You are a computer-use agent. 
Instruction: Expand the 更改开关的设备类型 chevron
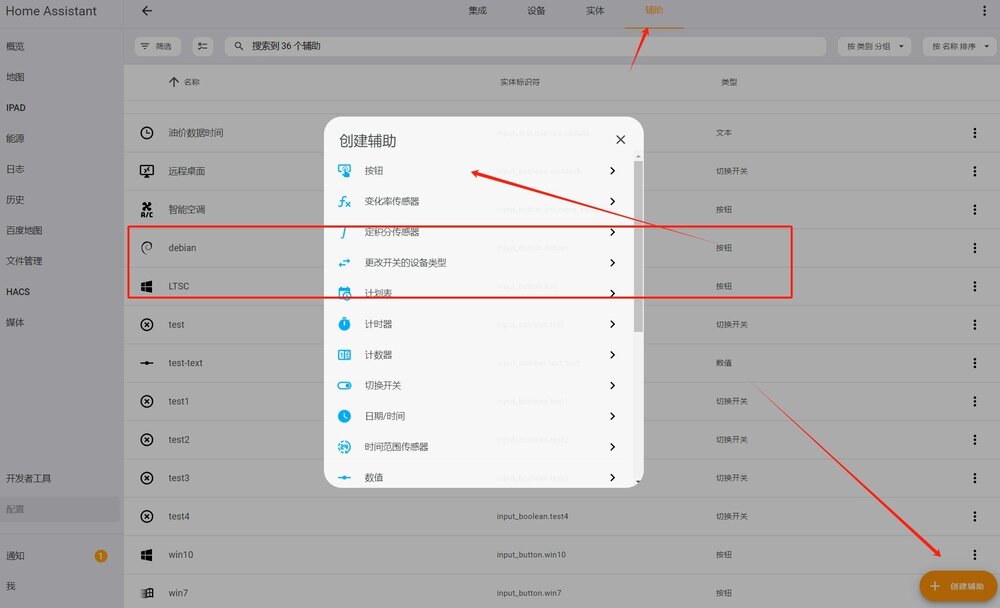coord(612,262)
